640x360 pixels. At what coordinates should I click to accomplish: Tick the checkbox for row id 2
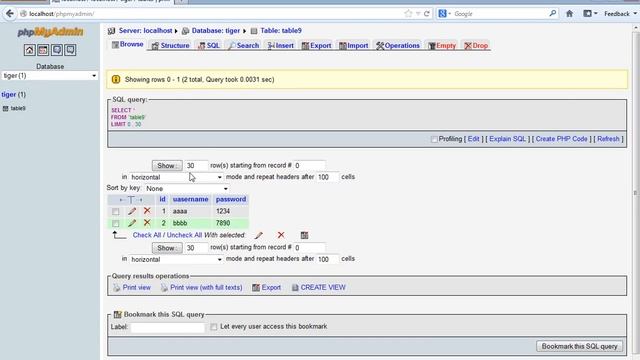pyautogui.click(x=116, y=223)
